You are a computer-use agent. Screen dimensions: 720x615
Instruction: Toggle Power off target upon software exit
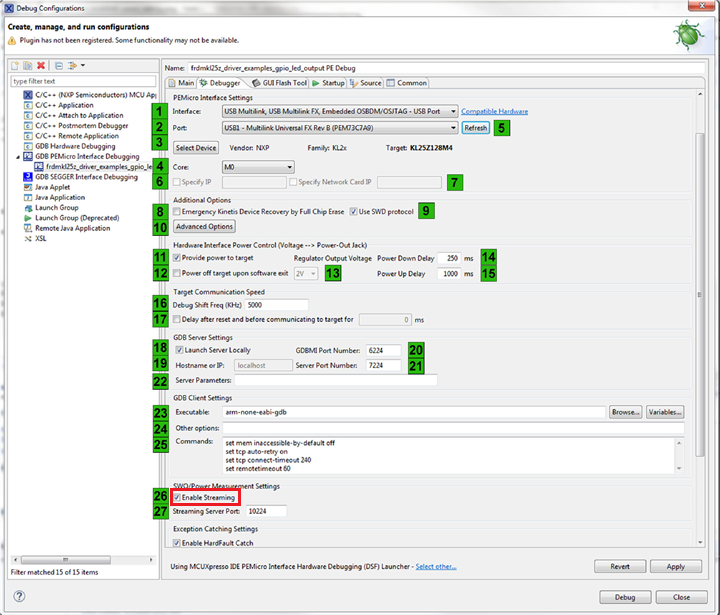pos(177,273)
